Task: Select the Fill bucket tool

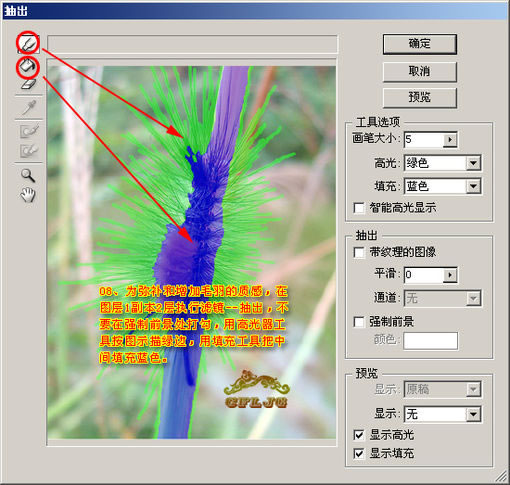Action: (x=28, y=66)
